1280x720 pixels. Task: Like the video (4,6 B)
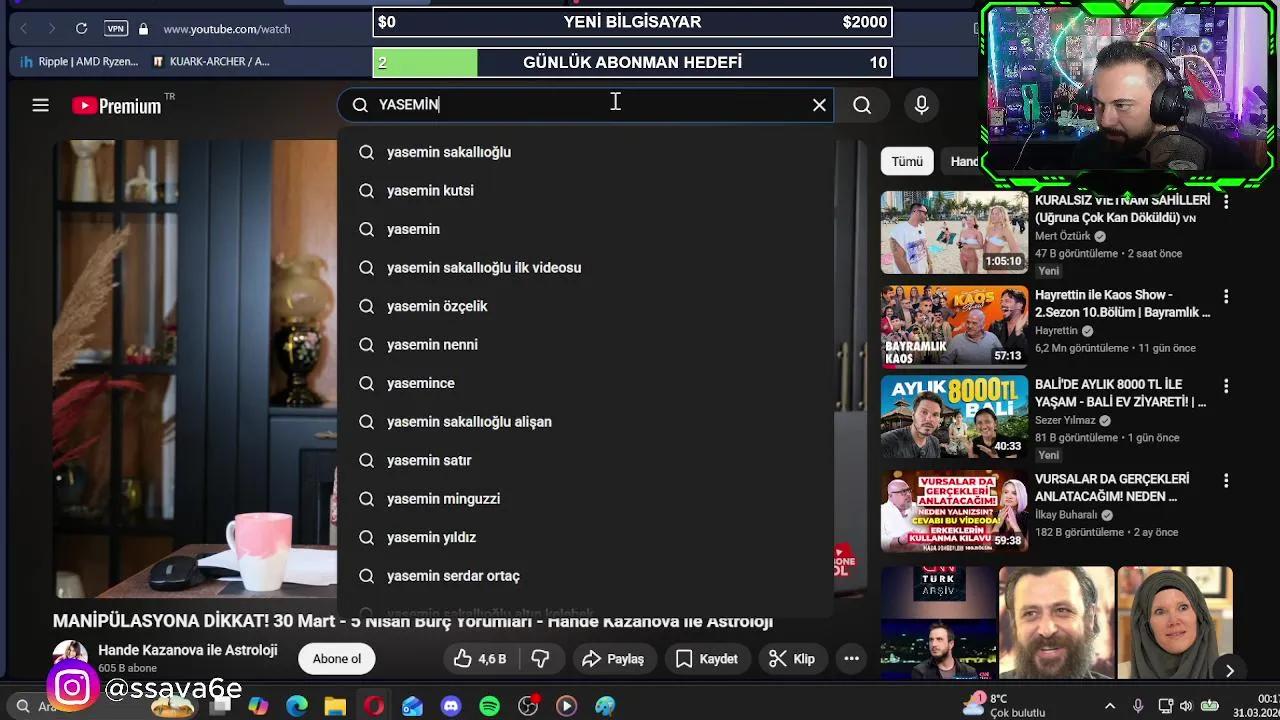(480, 659)
